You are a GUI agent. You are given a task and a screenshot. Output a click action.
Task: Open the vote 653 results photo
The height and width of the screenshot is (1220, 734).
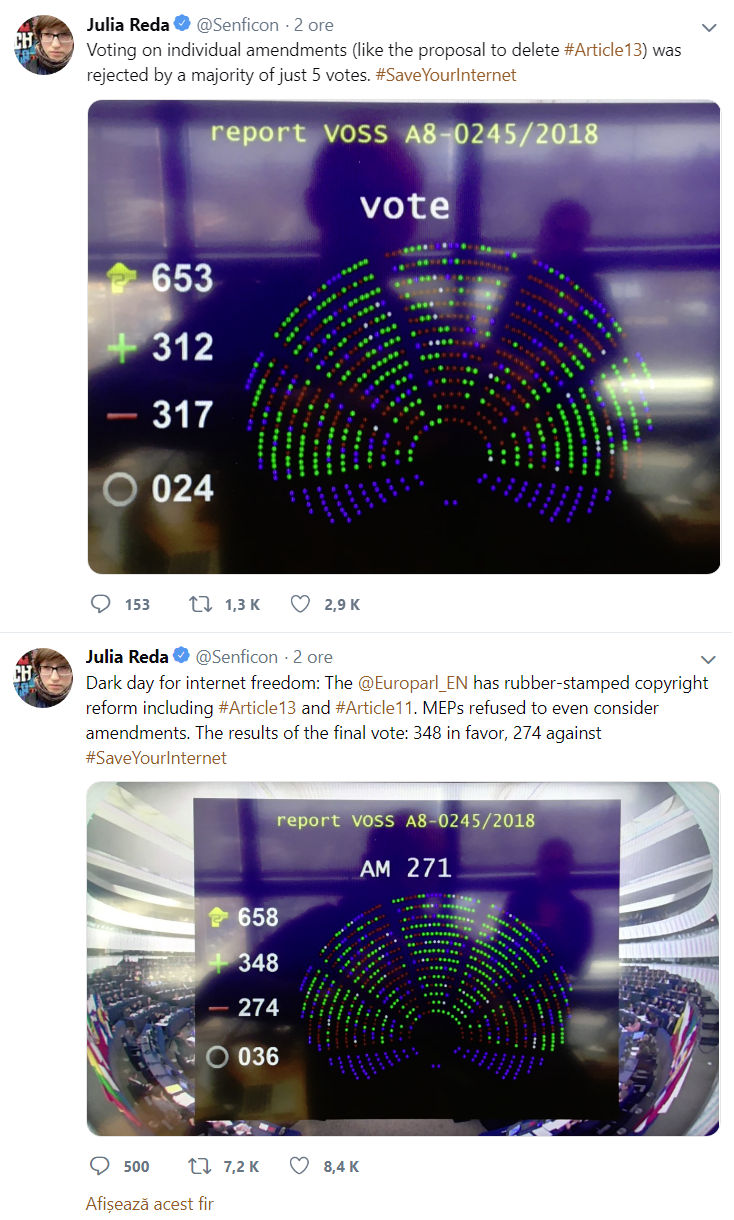[404, 337]
